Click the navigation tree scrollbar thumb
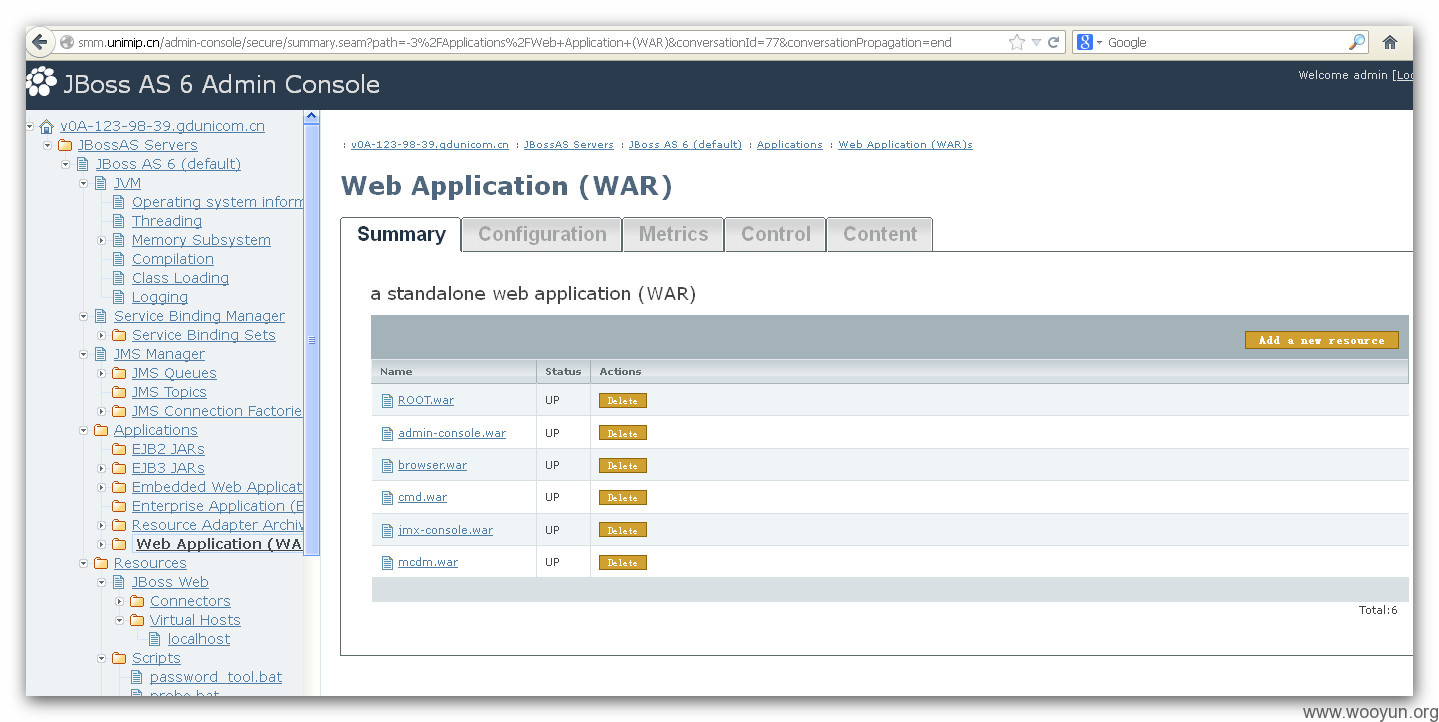The height and width of the screenshot is (722, 1439). 311,340
